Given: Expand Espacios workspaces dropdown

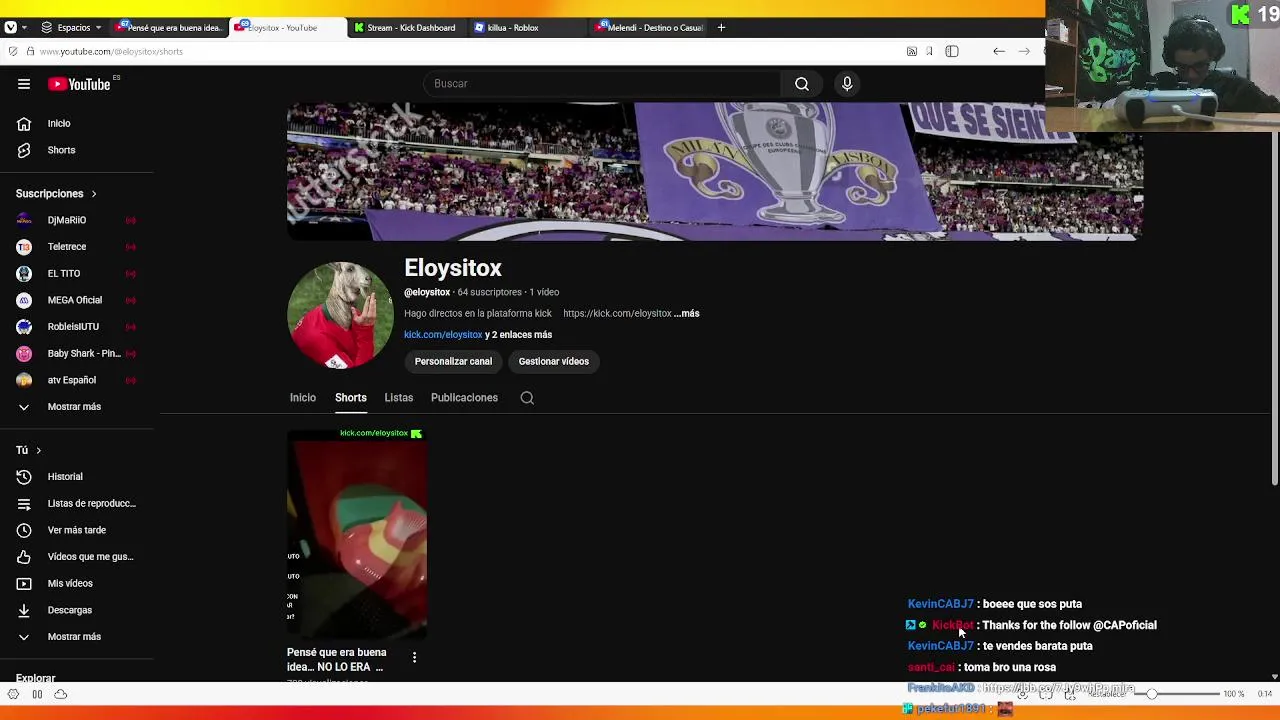Looking at the screenshot, I should tap(71, 27).
